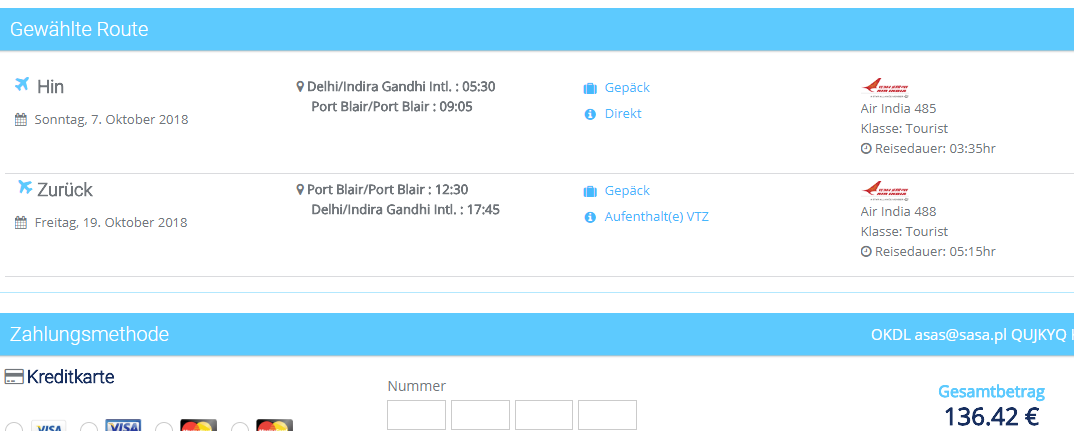Click the location pin before Port Blair 12:30 departure
This screenshot has height=431, width=1074.
299,190
